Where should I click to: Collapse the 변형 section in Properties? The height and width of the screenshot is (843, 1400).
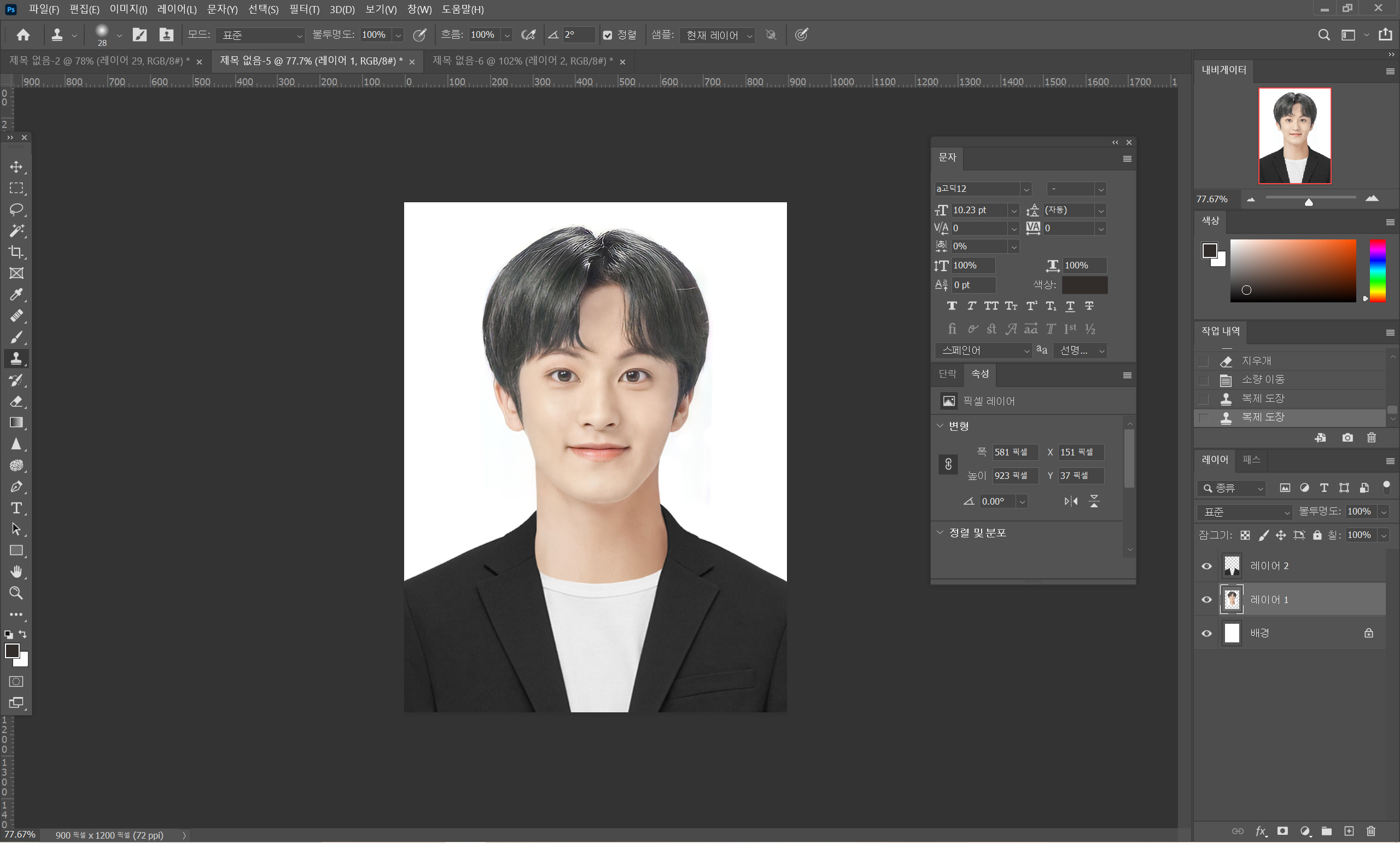[940, 425]
